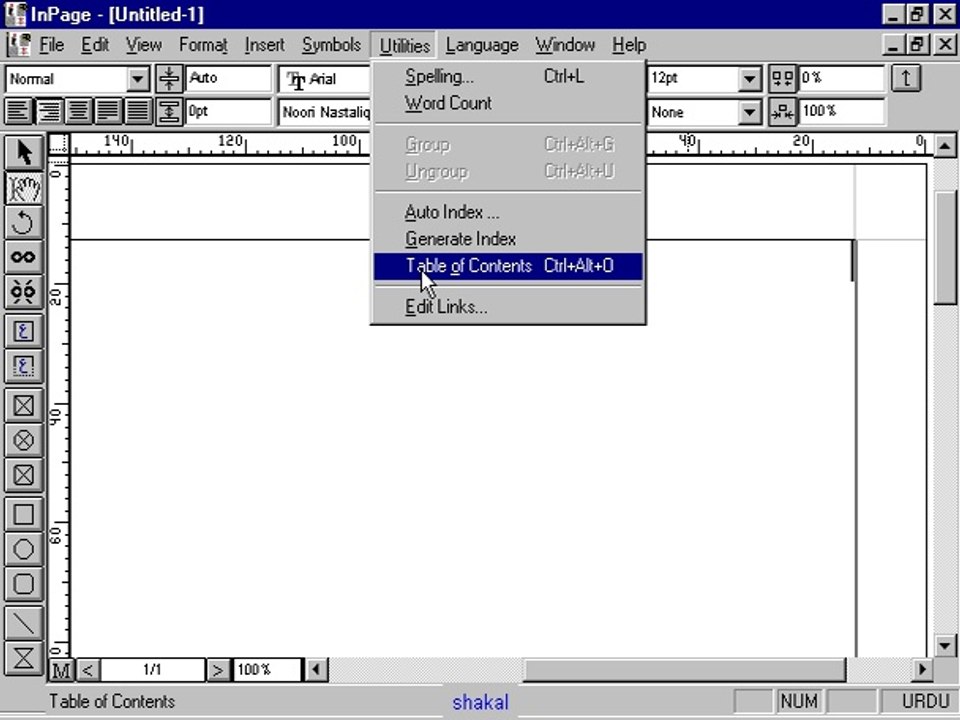This screenshot has height=720, width=960.
Task: Click the space before icon beside 0pt
Action: [x=169, y=112]
